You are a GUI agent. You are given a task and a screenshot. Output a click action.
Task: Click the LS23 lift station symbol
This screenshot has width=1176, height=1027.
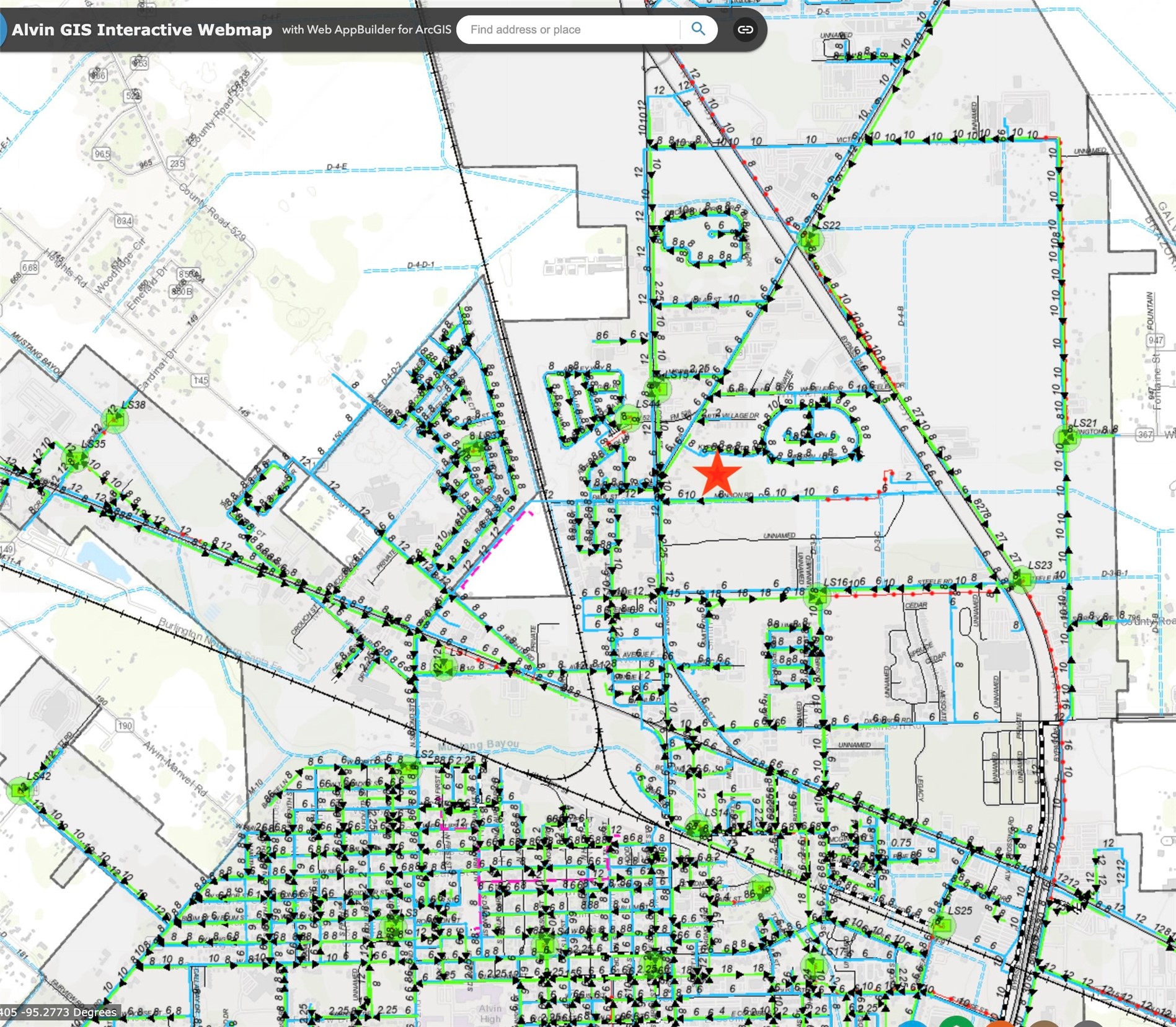coord(1019,579)
